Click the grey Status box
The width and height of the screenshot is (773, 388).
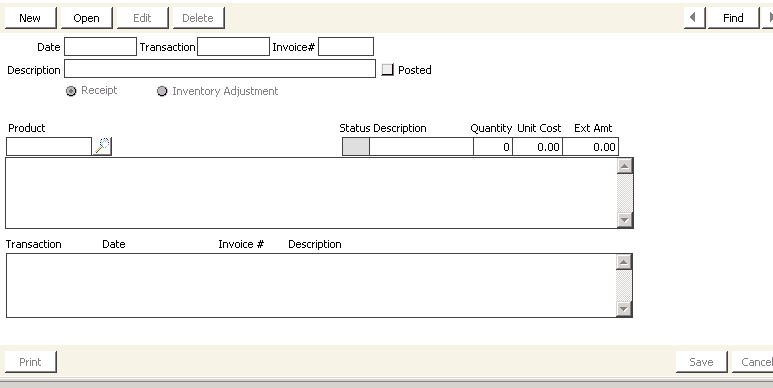[x=356, y=147]
